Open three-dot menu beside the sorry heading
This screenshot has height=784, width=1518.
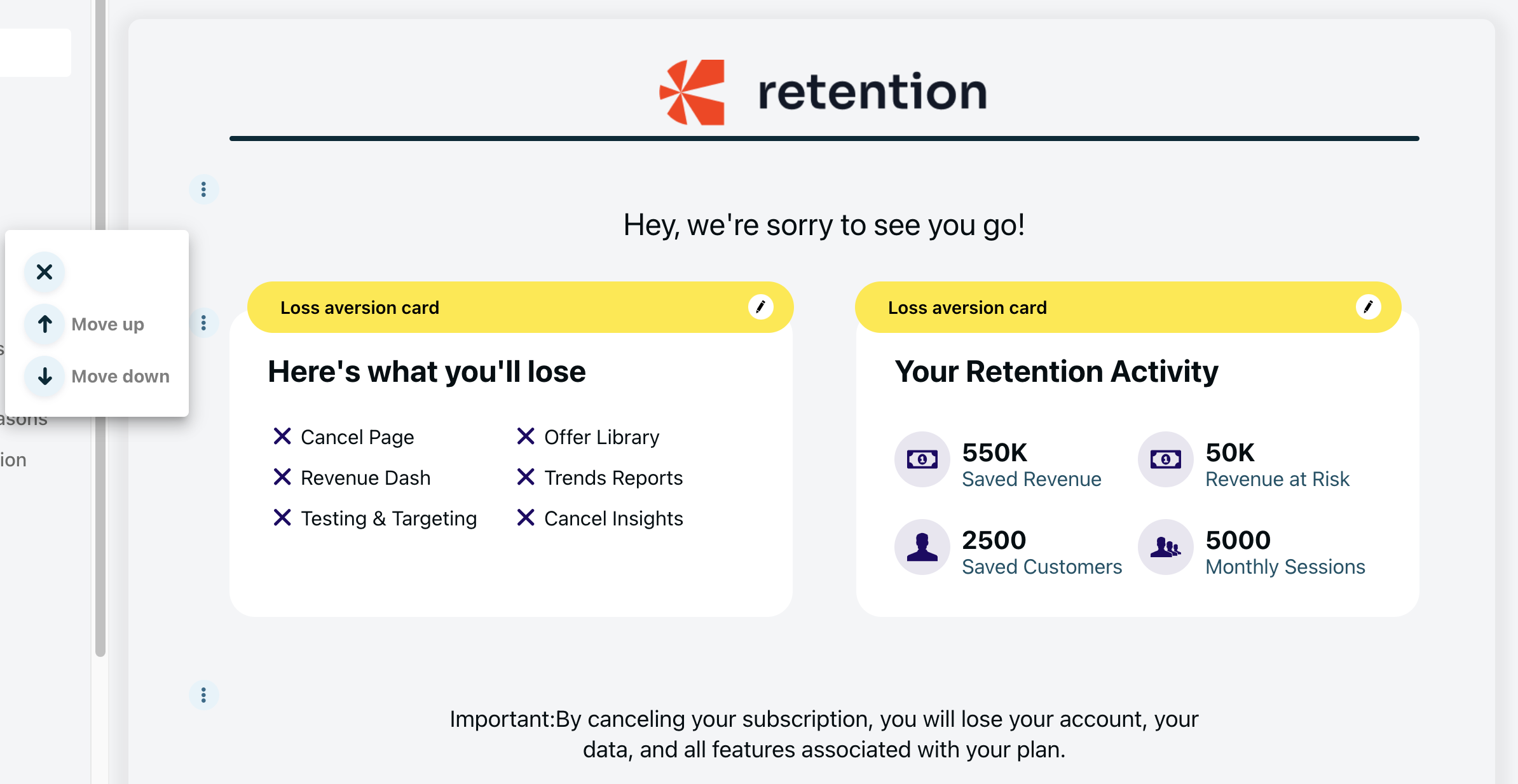[203, 189]
